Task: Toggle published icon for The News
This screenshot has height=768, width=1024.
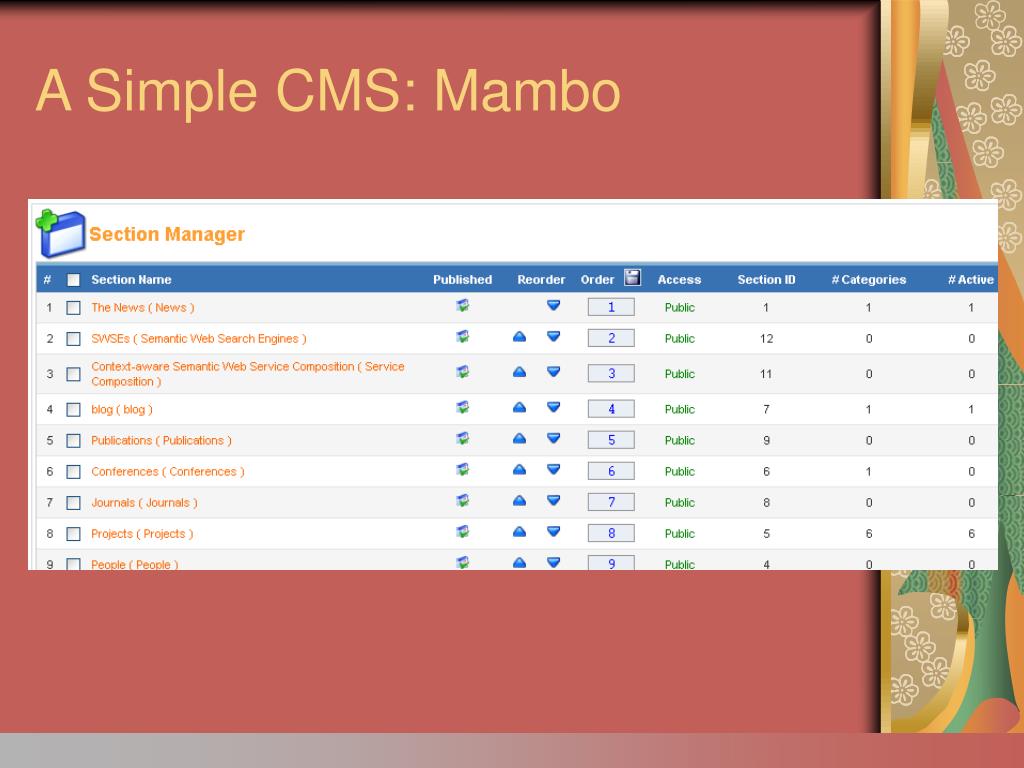Action: coord(462,305)
